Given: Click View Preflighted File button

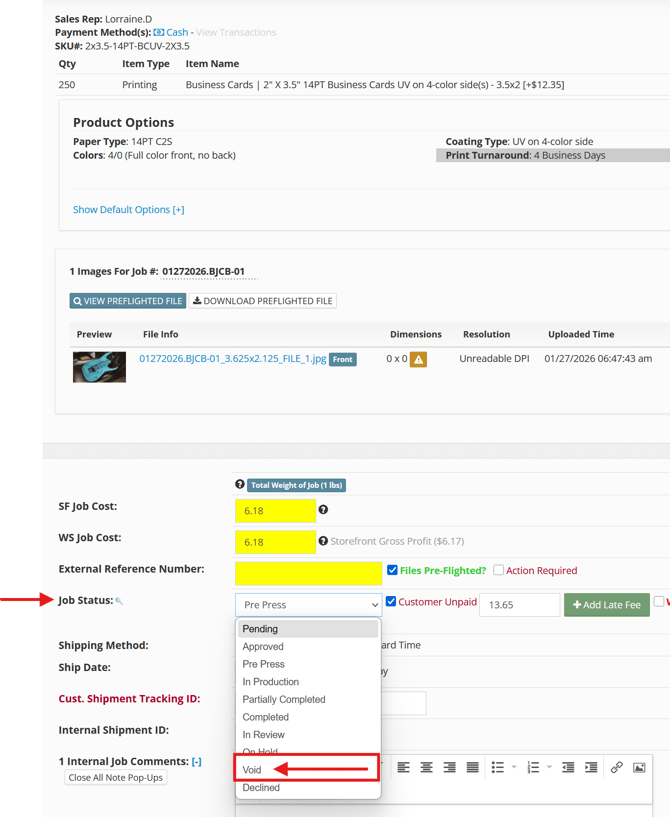Looking at the screenshot, I should tap(128, 301).
